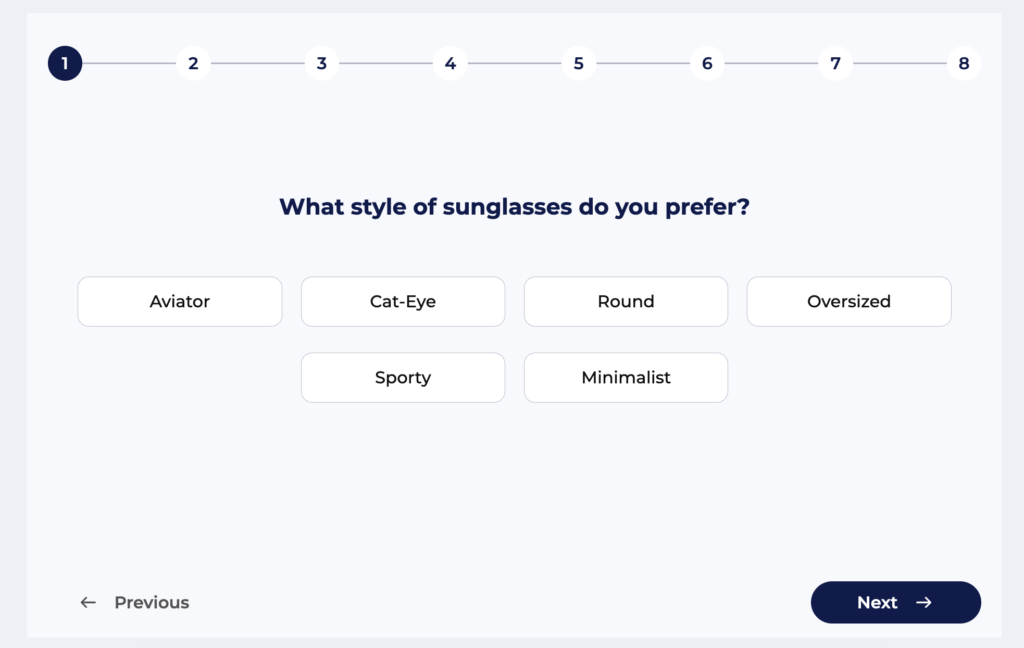Pick the Round sunglasses style

626,301
